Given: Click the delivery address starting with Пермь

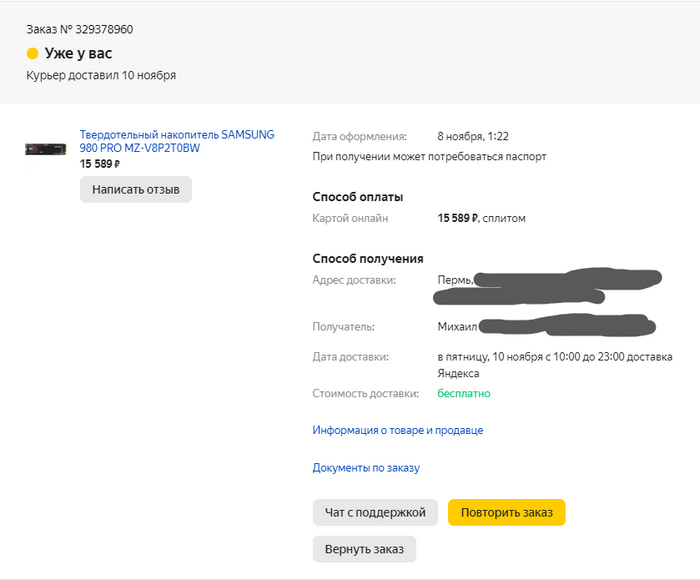Looking at the screenshot, I should point(455,280).
